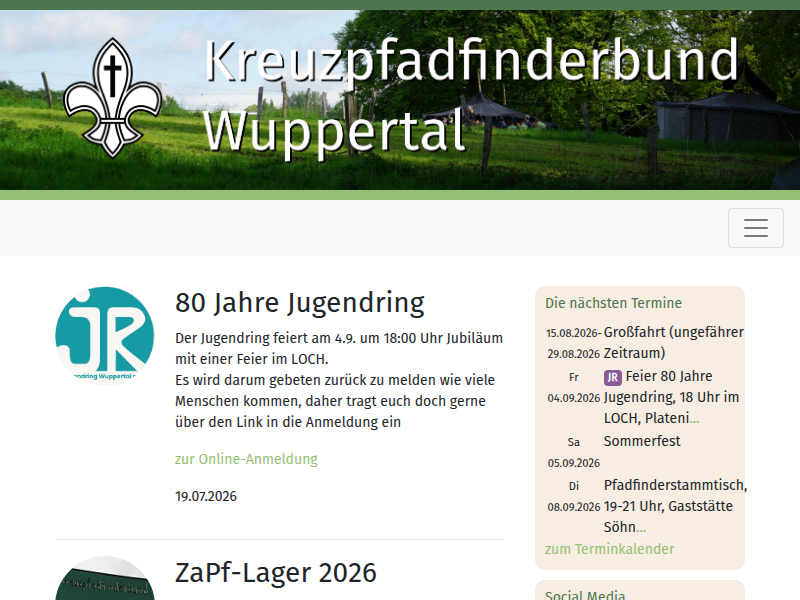The height and width of the screenshot is (600, 800).
Task: Click the ZaPf-Lager round thumbnail image
Action: 105,579
